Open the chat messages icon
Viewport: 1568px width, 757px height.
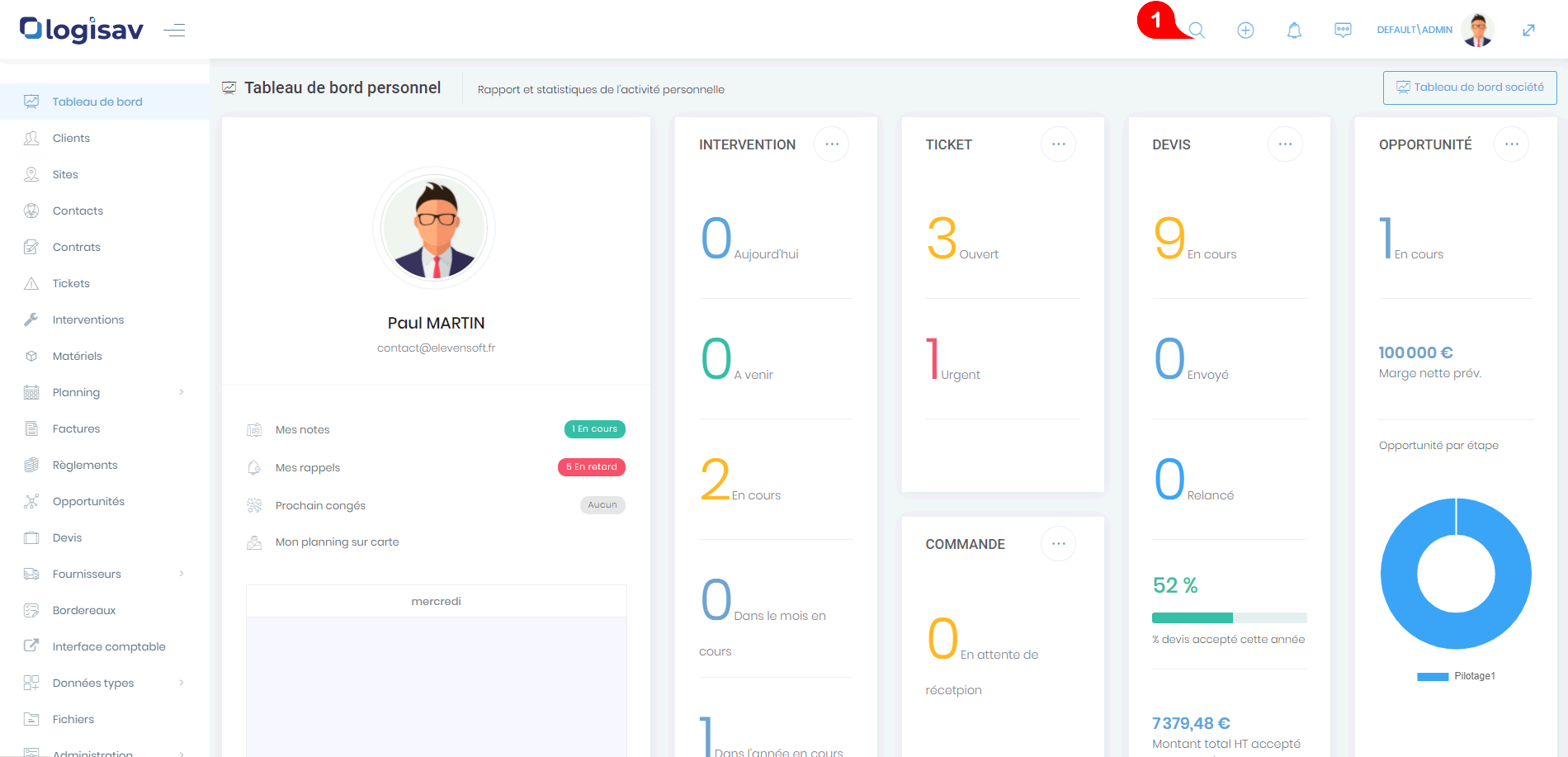[x=1343, y=31]
